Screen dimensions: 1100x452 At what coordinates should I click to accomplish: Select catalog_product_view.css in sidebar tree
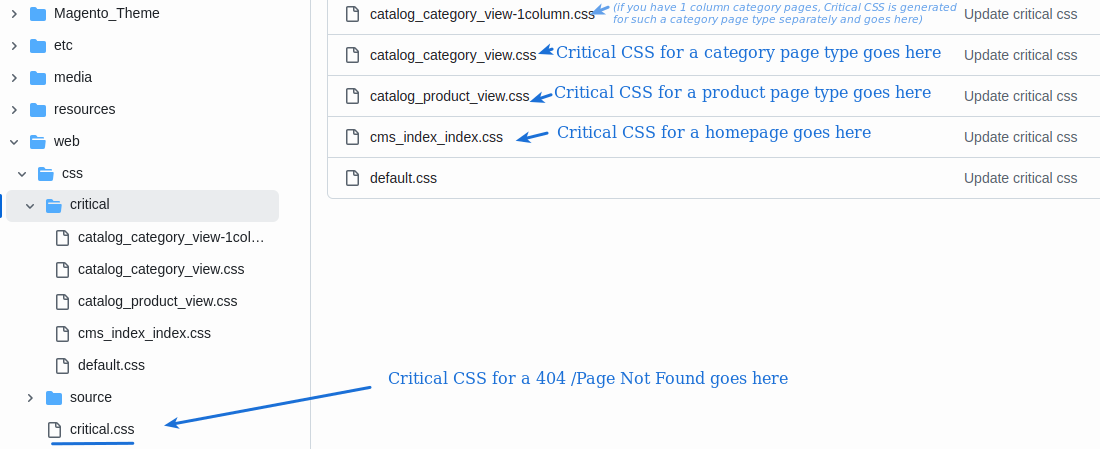click(x=157, y=301)
